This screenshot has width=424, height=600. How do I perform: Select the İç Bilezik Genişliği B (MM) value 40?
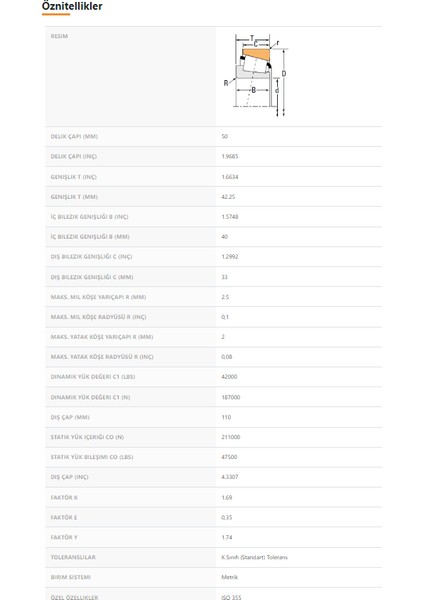(x=225, y=236)
